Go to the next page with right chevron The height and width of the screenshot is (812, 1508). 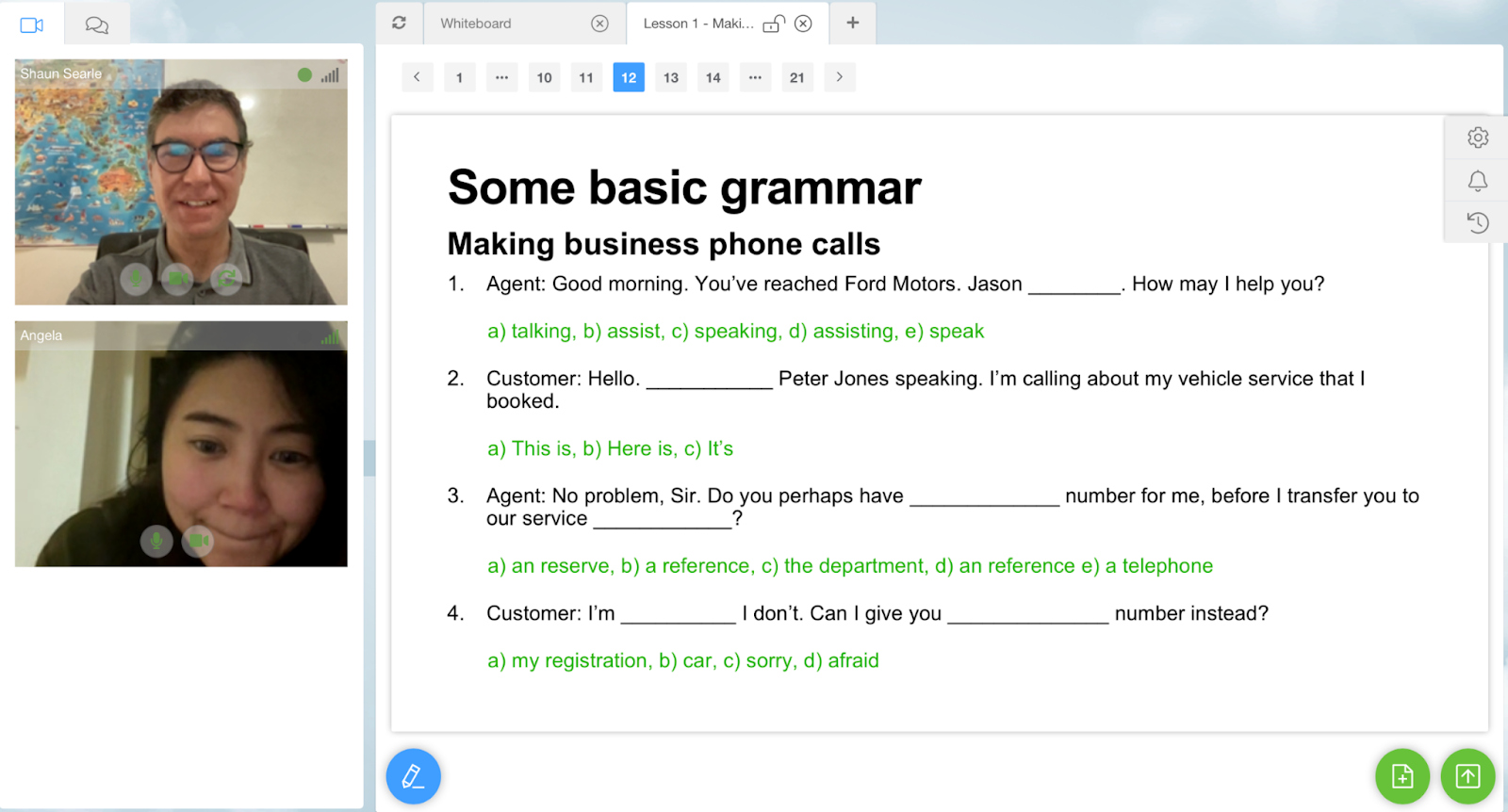[839, 77]
